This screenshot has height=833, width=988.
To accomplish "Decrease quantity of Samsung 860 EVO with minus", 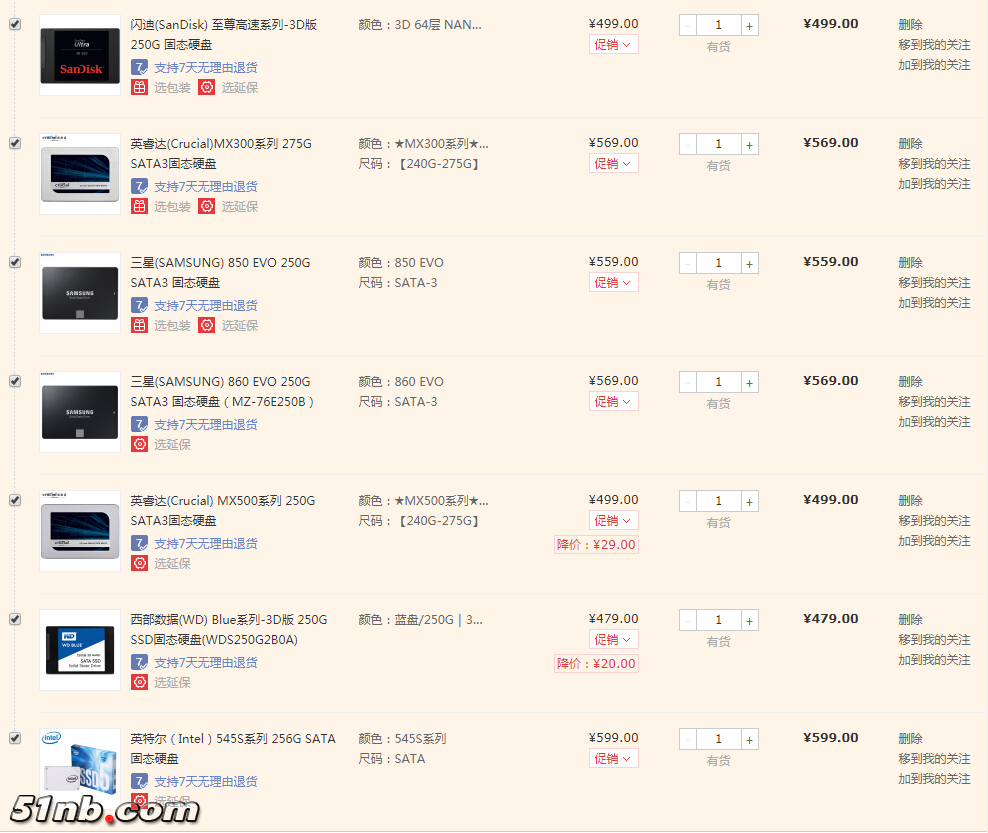I will coord(687,383).
